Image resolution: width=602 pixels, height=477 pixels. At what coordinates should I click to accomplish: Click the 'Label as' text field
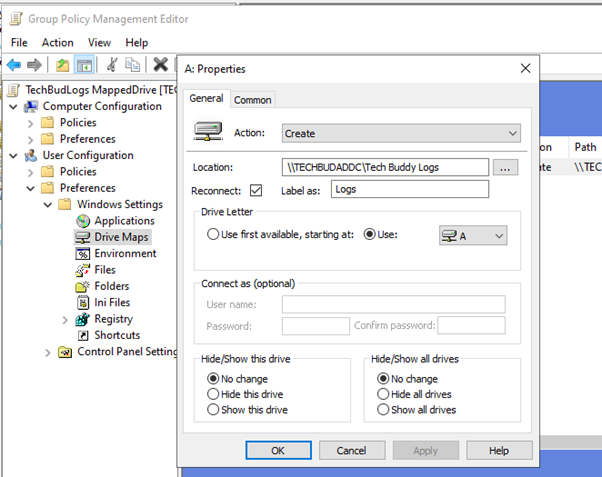point(410,190)
